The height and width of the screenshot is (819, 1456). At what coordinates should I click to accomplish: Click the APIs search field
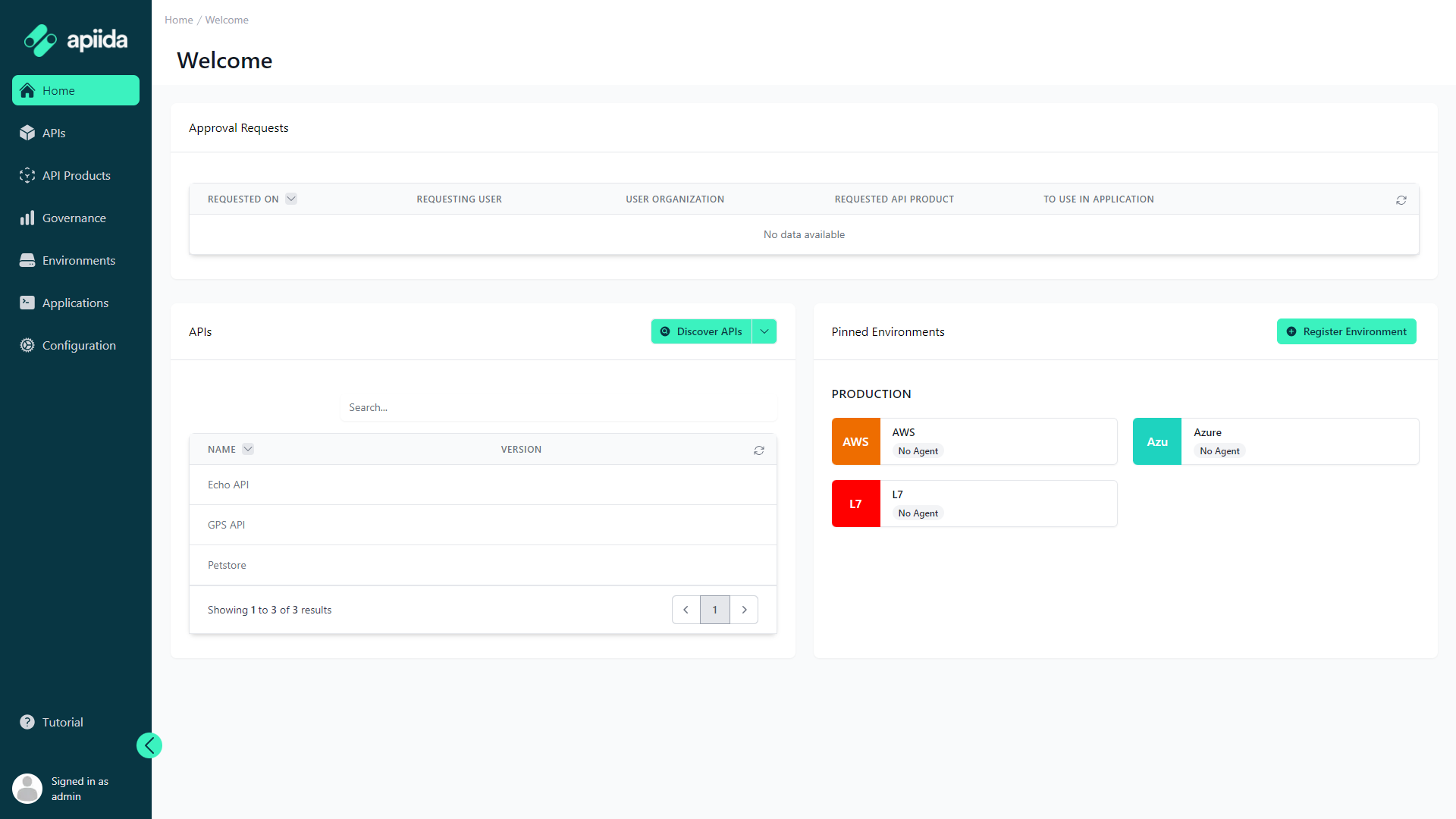558,407
